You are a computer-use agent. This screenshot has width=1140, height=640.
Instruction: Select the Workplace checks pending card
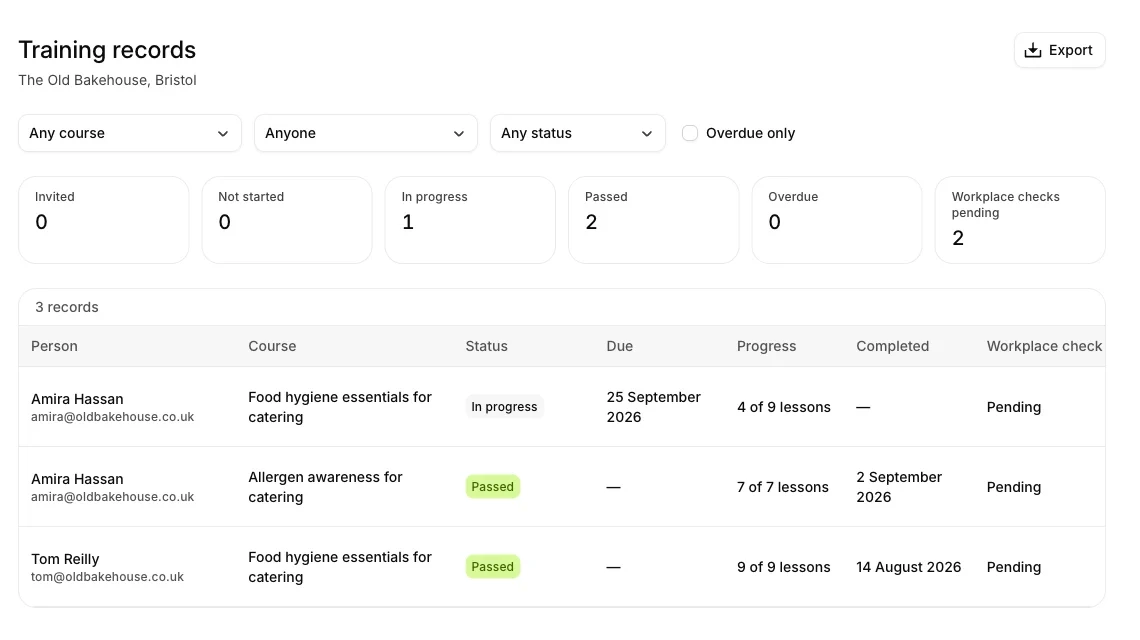(x=1020, y=220)
